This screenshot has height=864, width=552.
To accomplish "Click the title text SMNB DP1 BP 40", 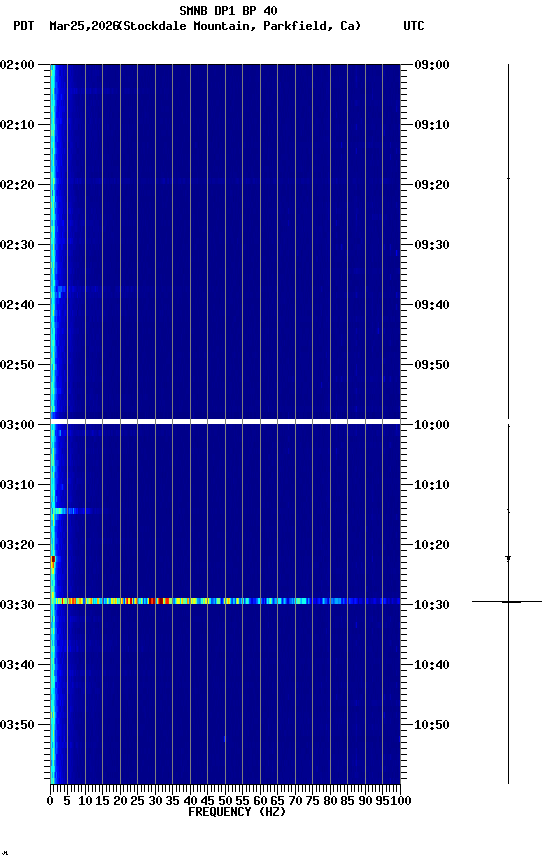I will coord(228,10).
